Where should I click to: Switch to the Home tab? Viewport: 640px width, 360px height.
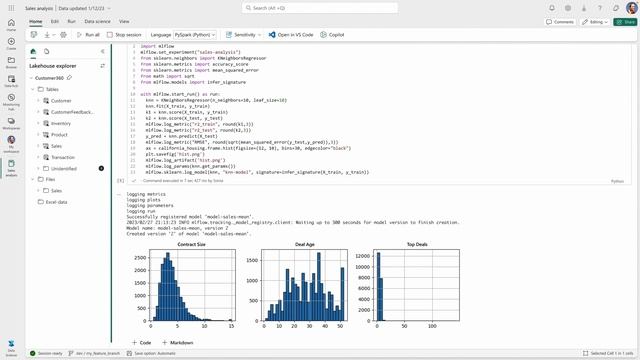36,21
